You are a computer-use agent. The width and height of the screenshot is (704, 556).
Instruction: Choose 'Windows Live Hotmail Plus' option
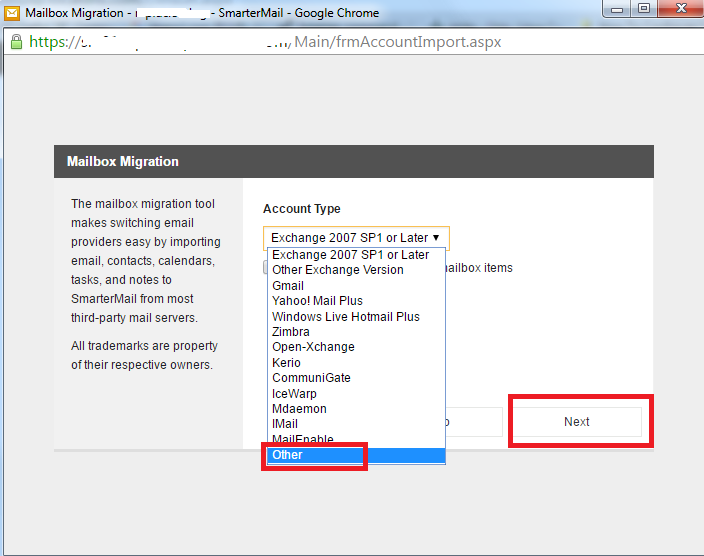coord(356,317)
